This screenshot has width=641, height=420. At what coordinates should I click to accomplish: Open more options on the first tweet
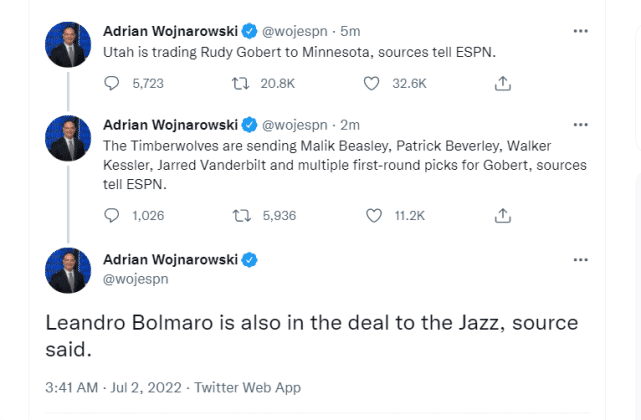pyautogui.click(x=580, y=30)
